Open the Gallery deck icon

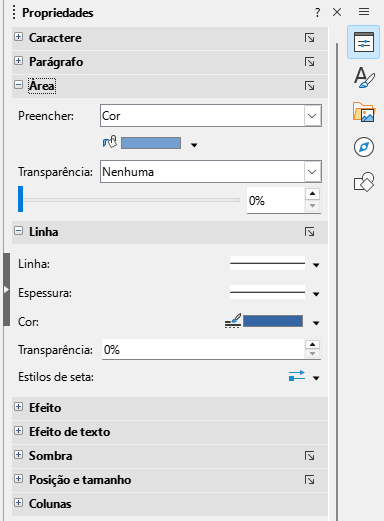coord(364,112)
